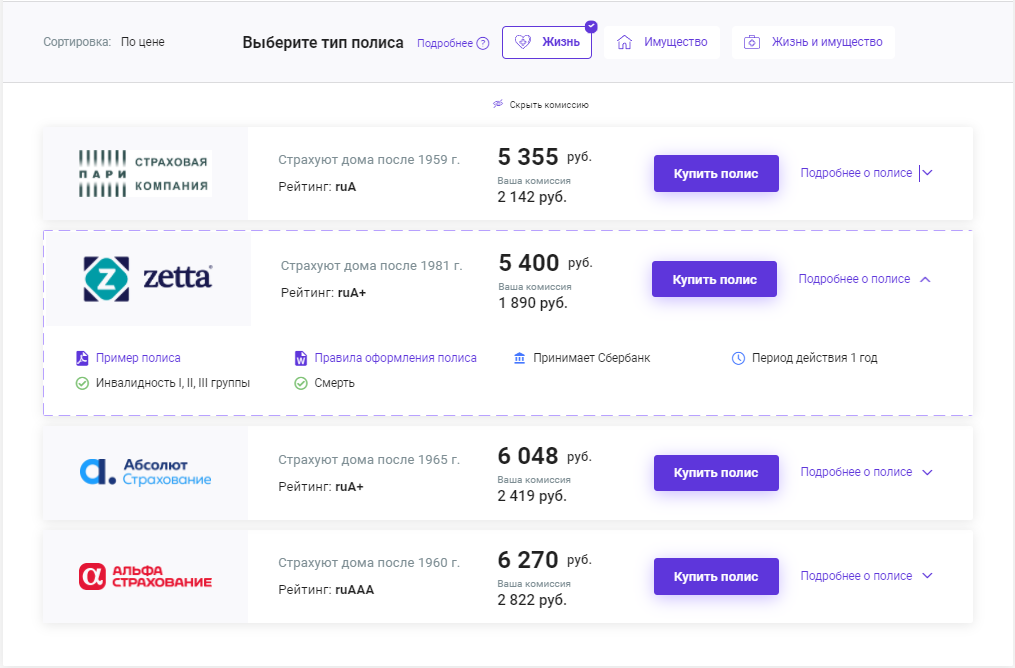Viewport: 1015px width, 668px height.
Task: Click the document icon beside Правила оформления полиса
Action: coord(300,358)
